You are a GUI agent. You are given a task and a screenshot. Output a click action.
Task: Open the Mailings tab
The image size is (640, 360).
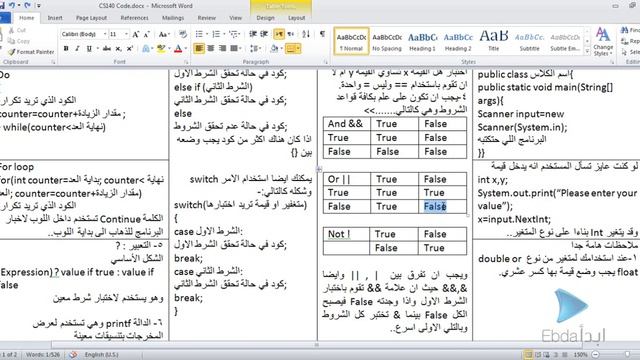173,18
